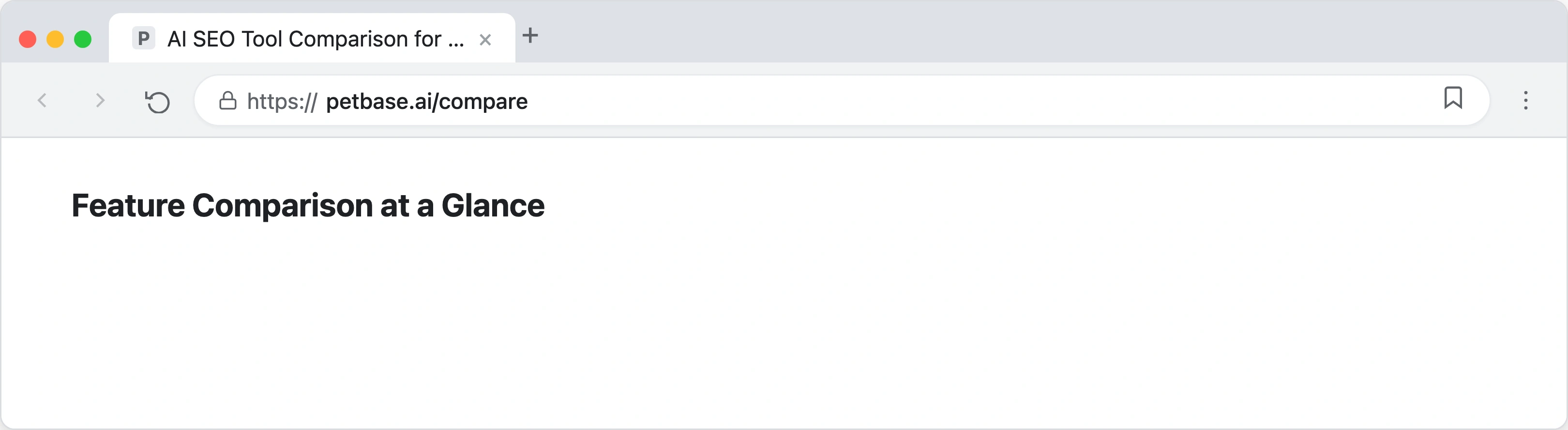Click the browser back arrow

pyautogui.click(x=42, y=101)
